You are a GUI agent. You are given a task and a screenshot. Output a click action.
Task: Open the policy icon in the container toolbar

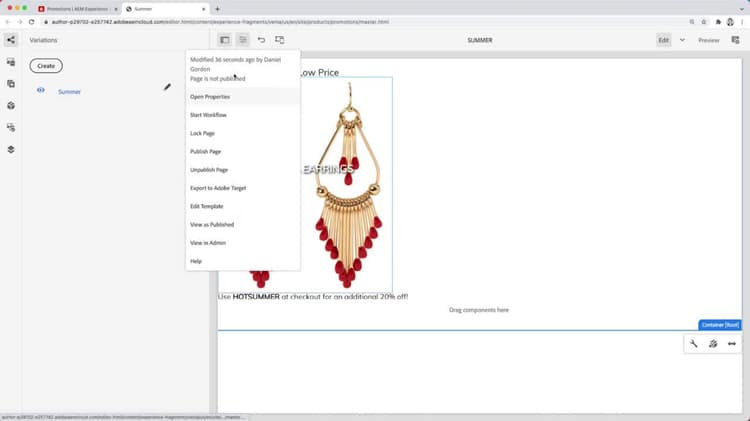(x=713, y=343)
